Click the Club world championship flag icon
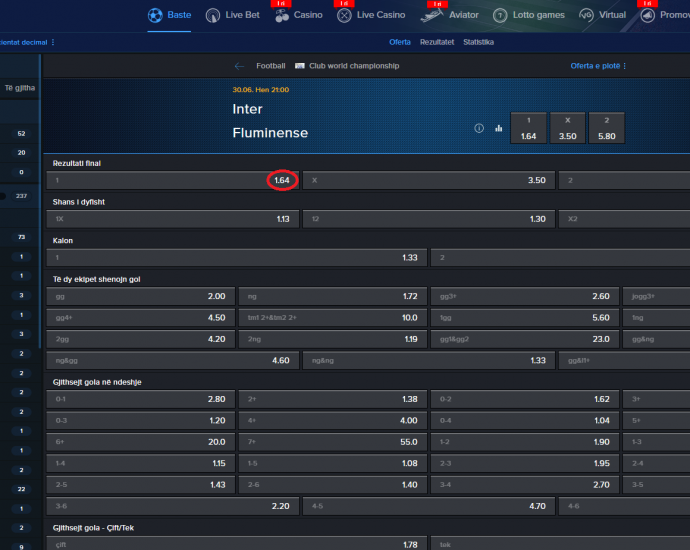The height and width of the screenshot is (550, 690). [300, 66]
